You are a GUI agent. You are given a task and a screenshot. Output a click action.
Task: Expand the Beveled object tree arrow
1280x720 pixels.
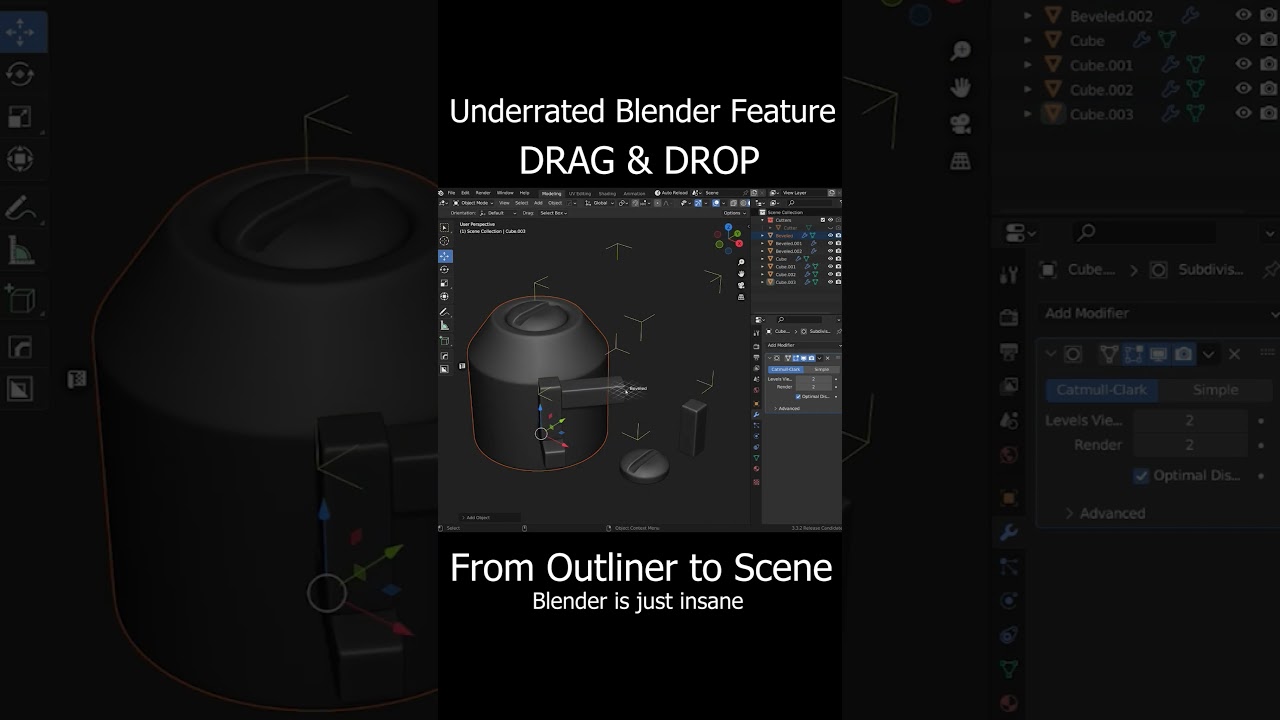pos(762,235)
